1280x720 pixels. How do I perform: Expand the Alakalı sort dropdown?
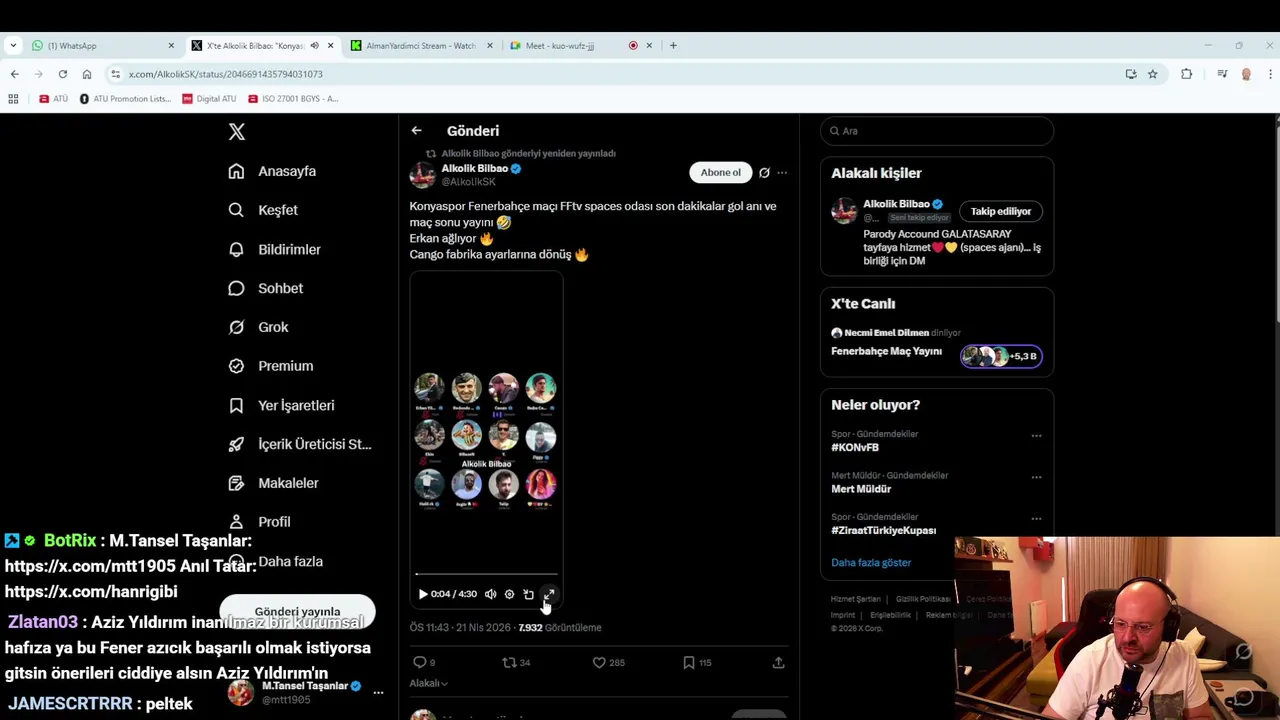(x=428, y=683)
